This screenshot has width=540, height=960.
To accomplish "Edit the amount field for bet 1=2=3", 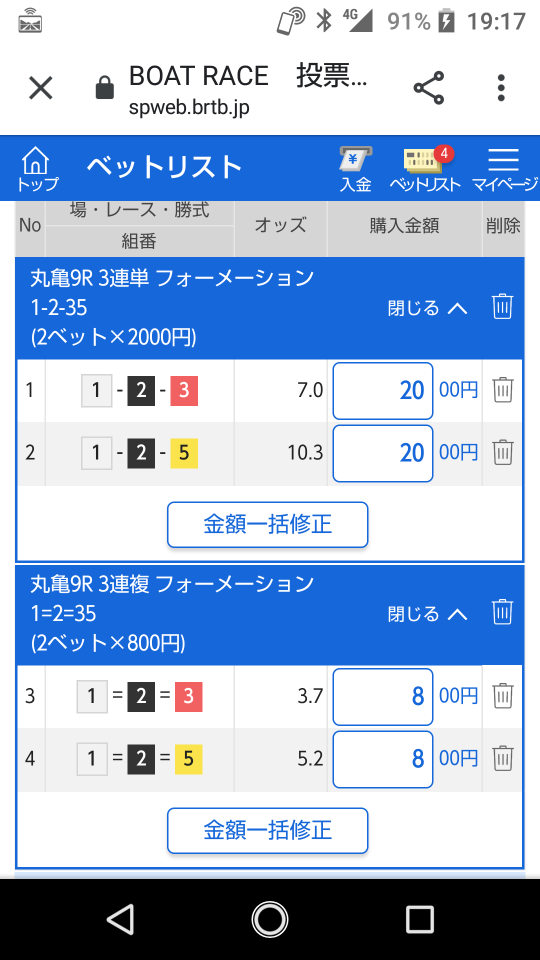I will [383, 697].
